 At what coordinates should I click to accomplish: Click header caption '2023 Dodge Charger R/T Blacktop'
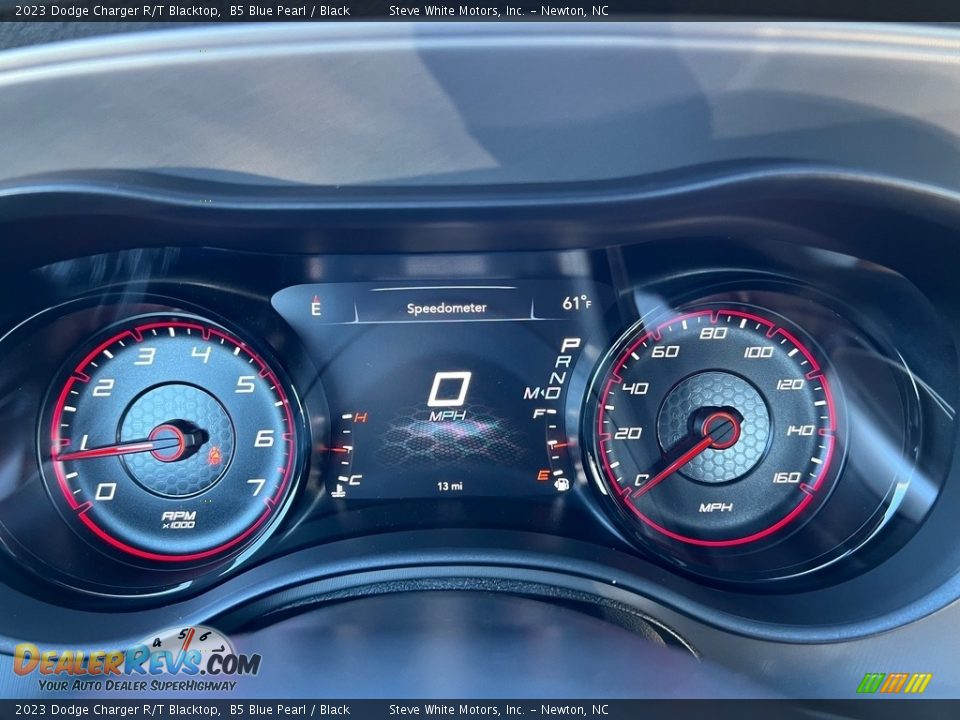[x=117, y=10]
